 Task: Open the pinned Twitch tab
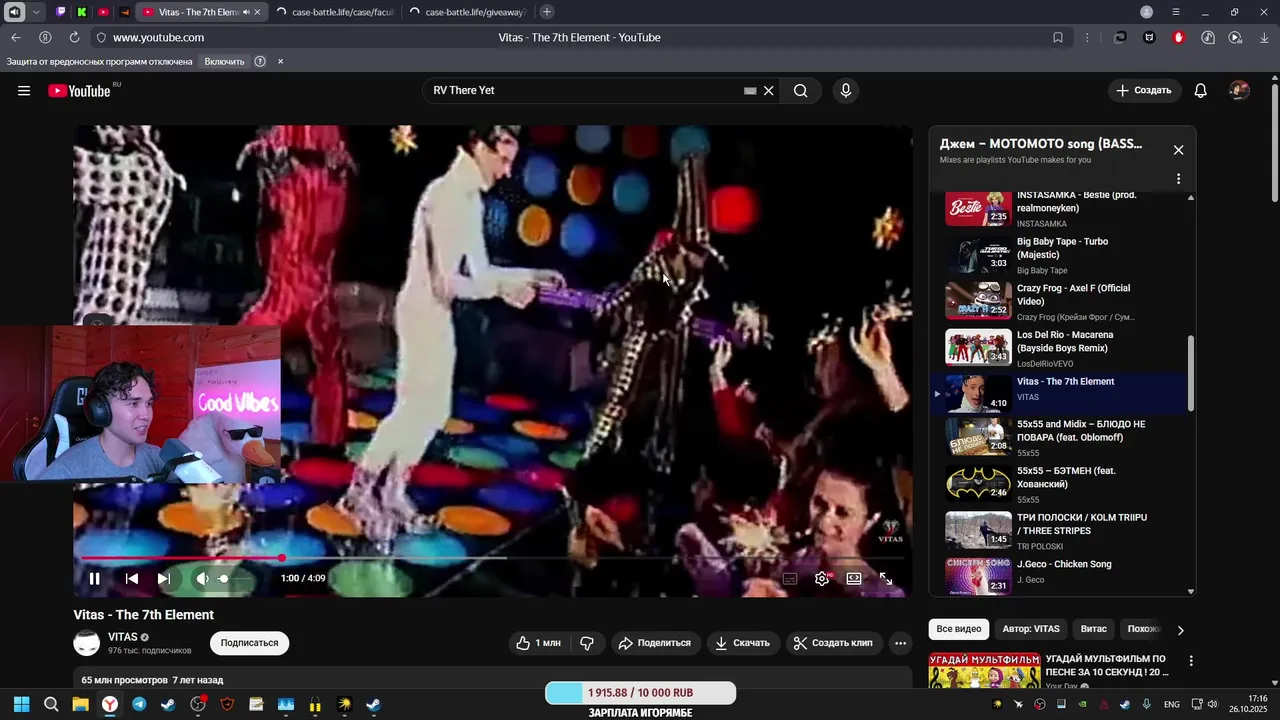(61, 12)
